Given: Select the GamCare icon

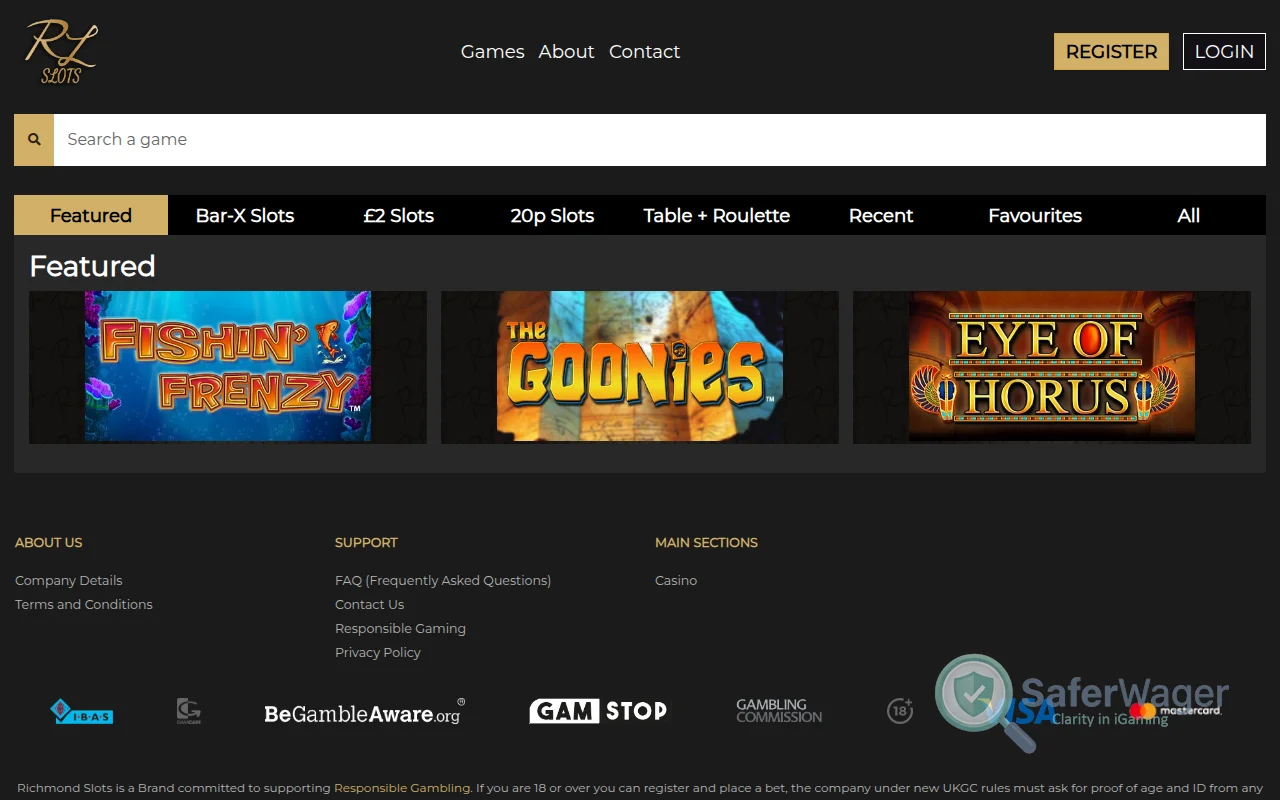Looking at the screenshot, I should (188, 711).
